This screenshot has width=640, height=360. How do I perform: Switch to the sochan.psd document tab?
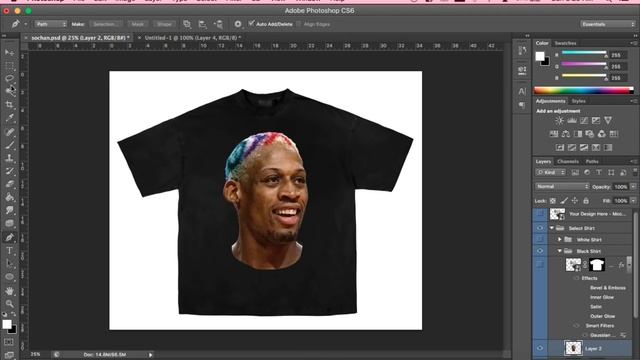coord(80,38)
